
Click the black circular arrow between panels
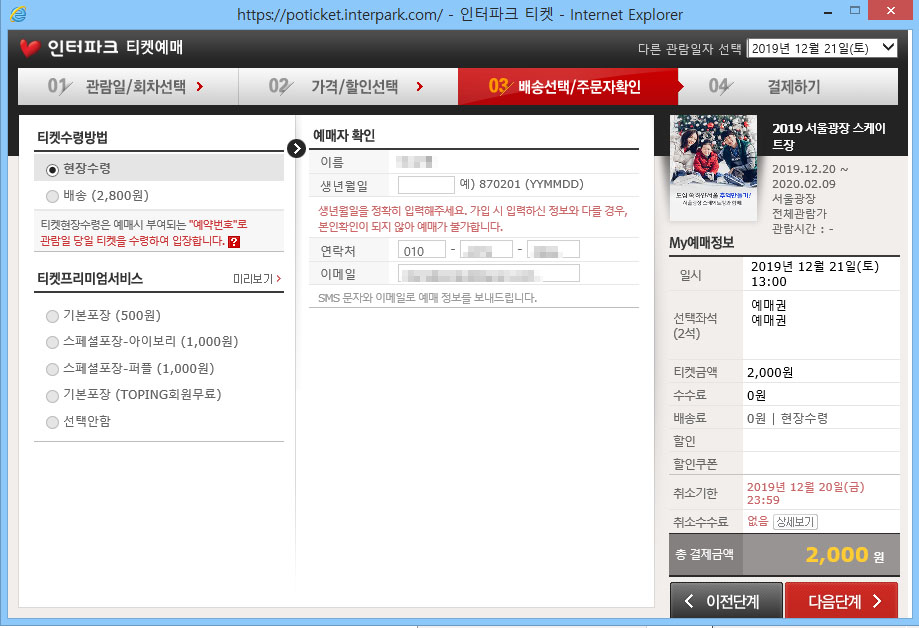coord(297,148)
